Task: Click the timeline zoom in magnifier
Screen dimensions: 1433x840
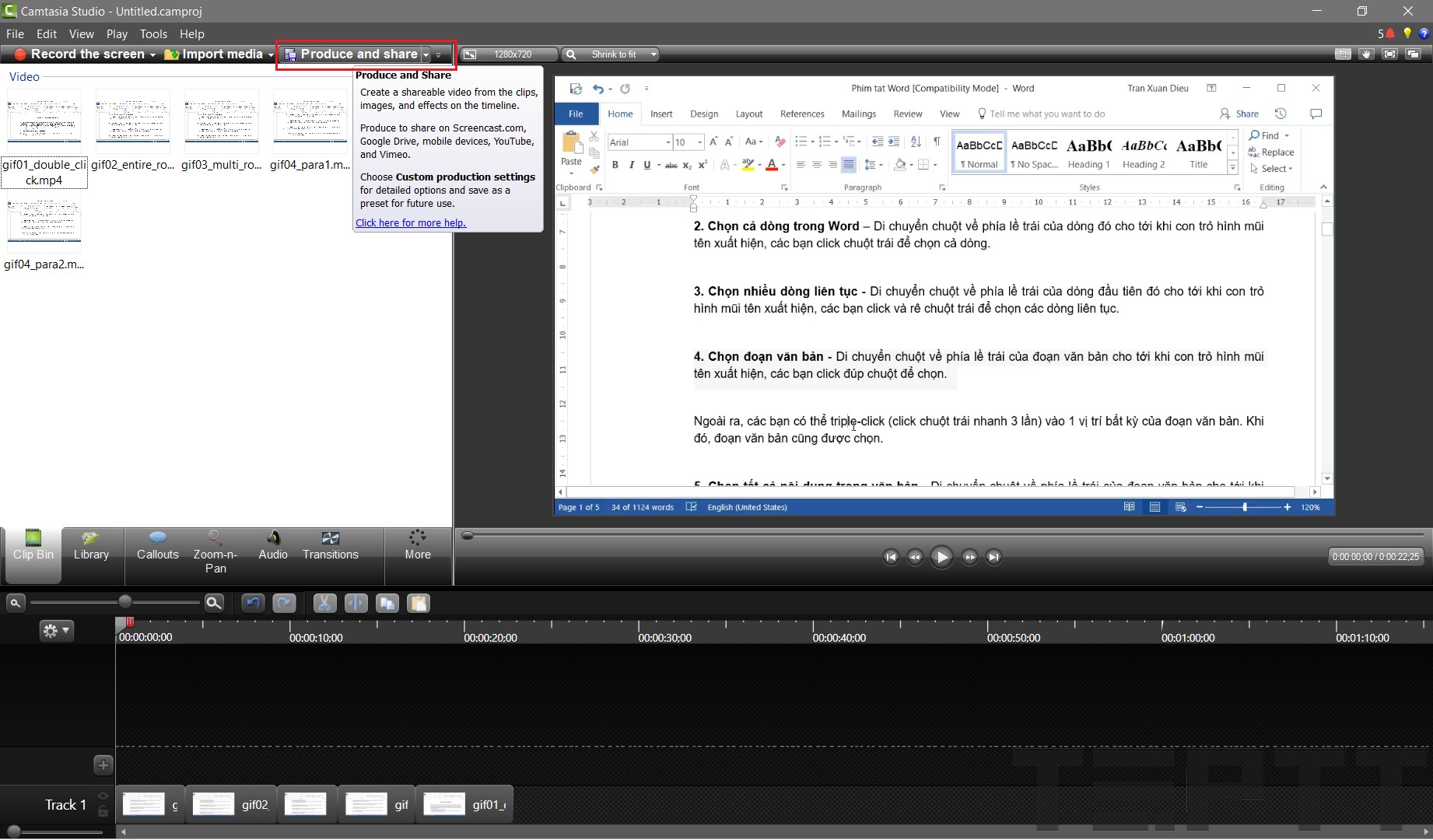Action: coord(214,603)
